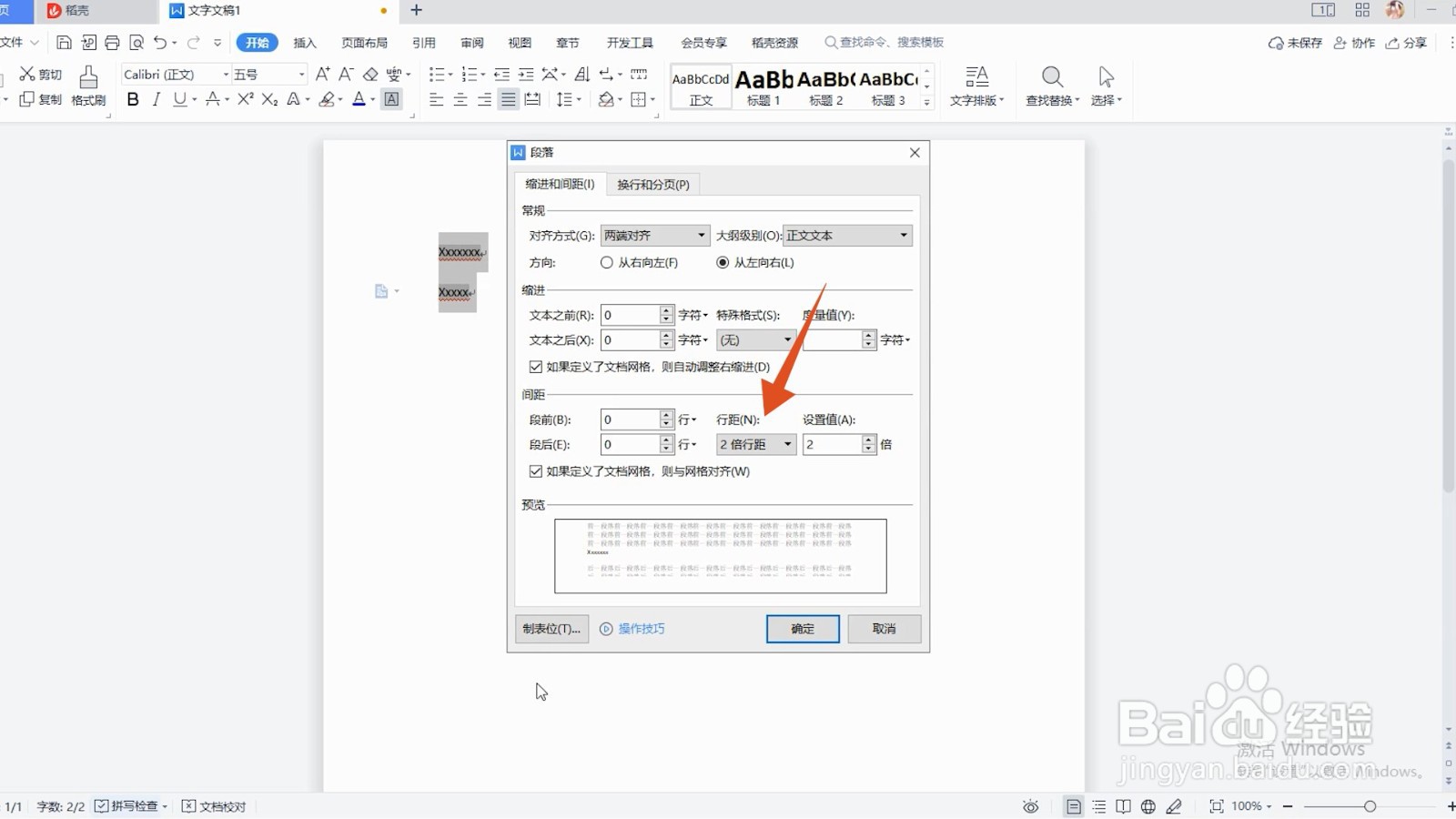This screenshot has width=1456, height=819.
Task: Click the 设置值 line spacing value field
Action: 833,445
